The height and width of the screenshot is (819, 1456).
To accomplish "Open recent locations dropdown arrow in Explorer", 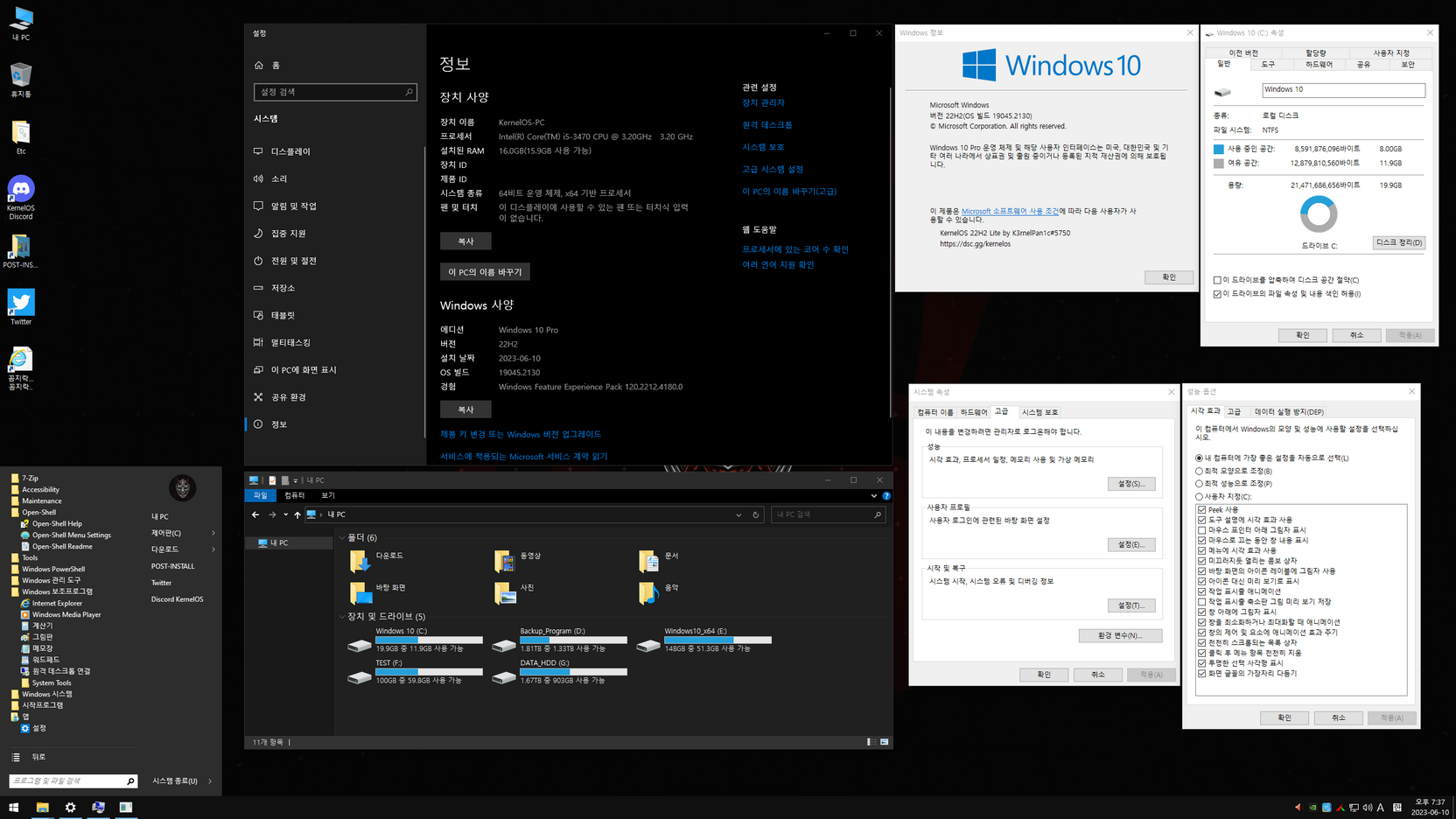I will [285, 514].
